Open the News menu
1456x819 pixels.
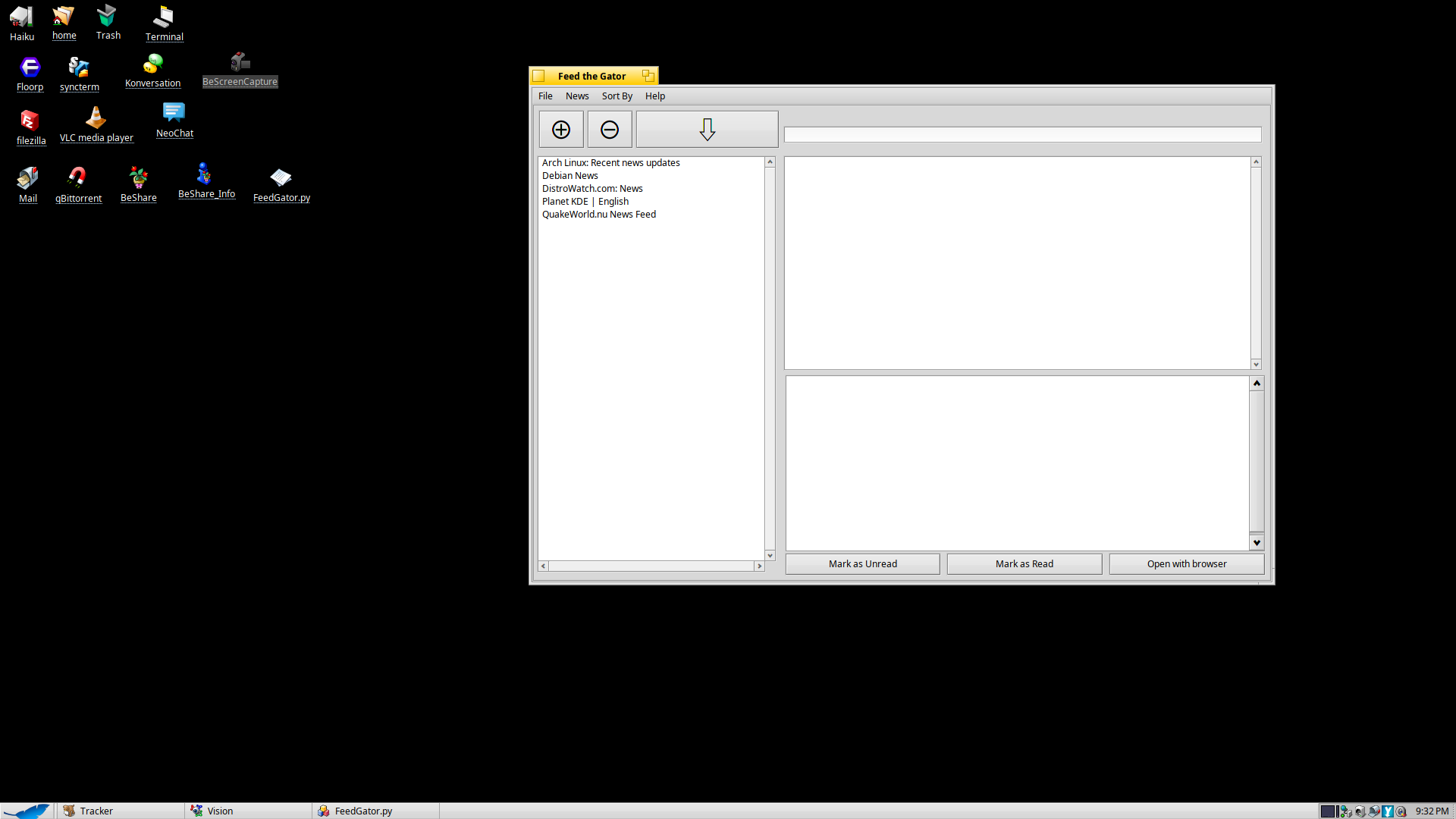pyautogui.click(x=576, y=96)
